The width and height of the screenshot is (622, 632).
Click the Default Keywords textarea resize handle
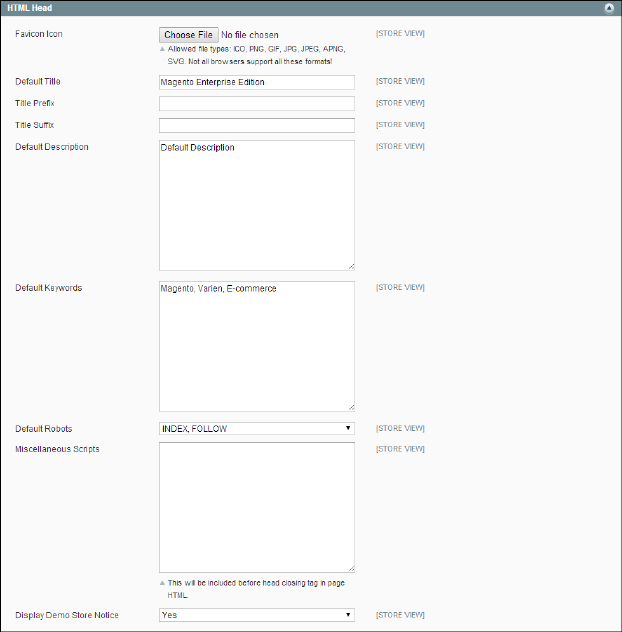[x=350, y=407]
